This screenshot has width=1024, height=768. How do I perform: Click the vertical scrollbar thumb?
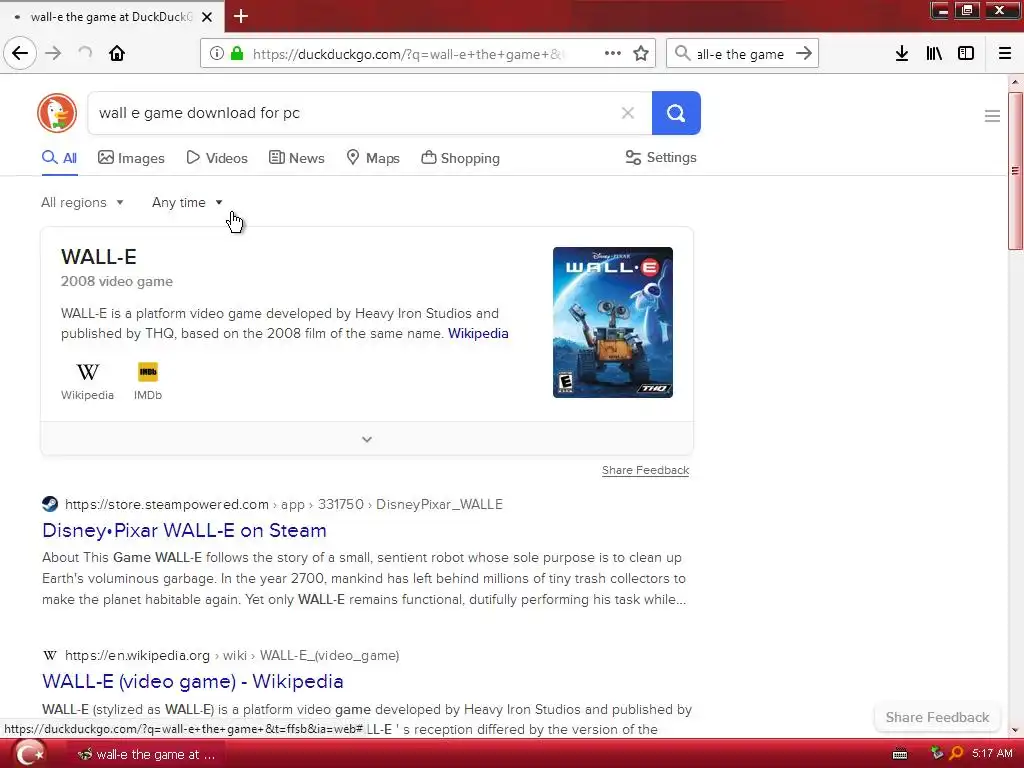1015,170
